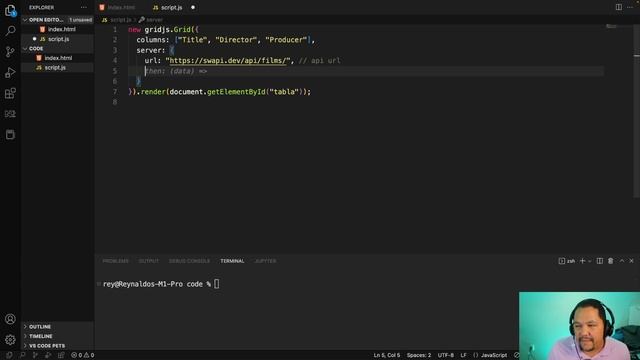Click the search icon in the status bar

tap(22, 355)
